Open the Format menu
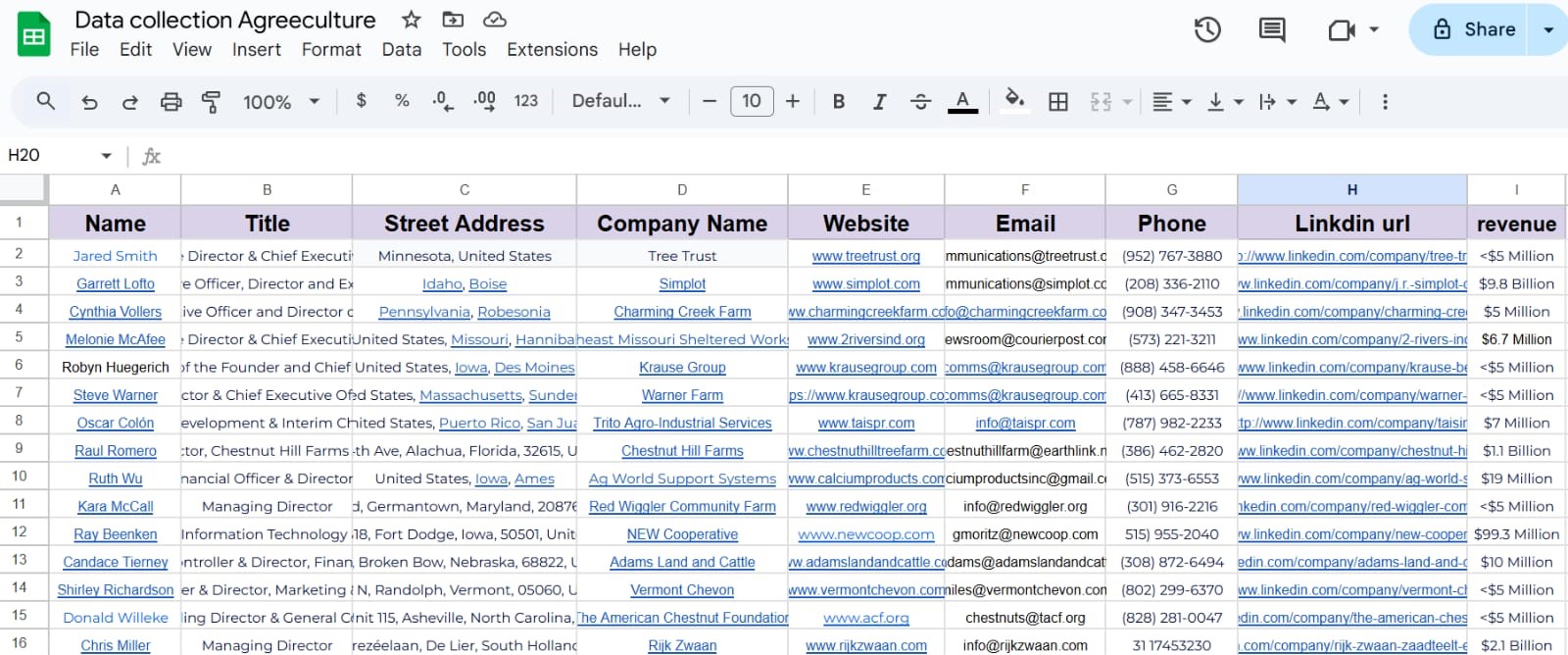Screen dimensions: 1568x655 [331, 49]
